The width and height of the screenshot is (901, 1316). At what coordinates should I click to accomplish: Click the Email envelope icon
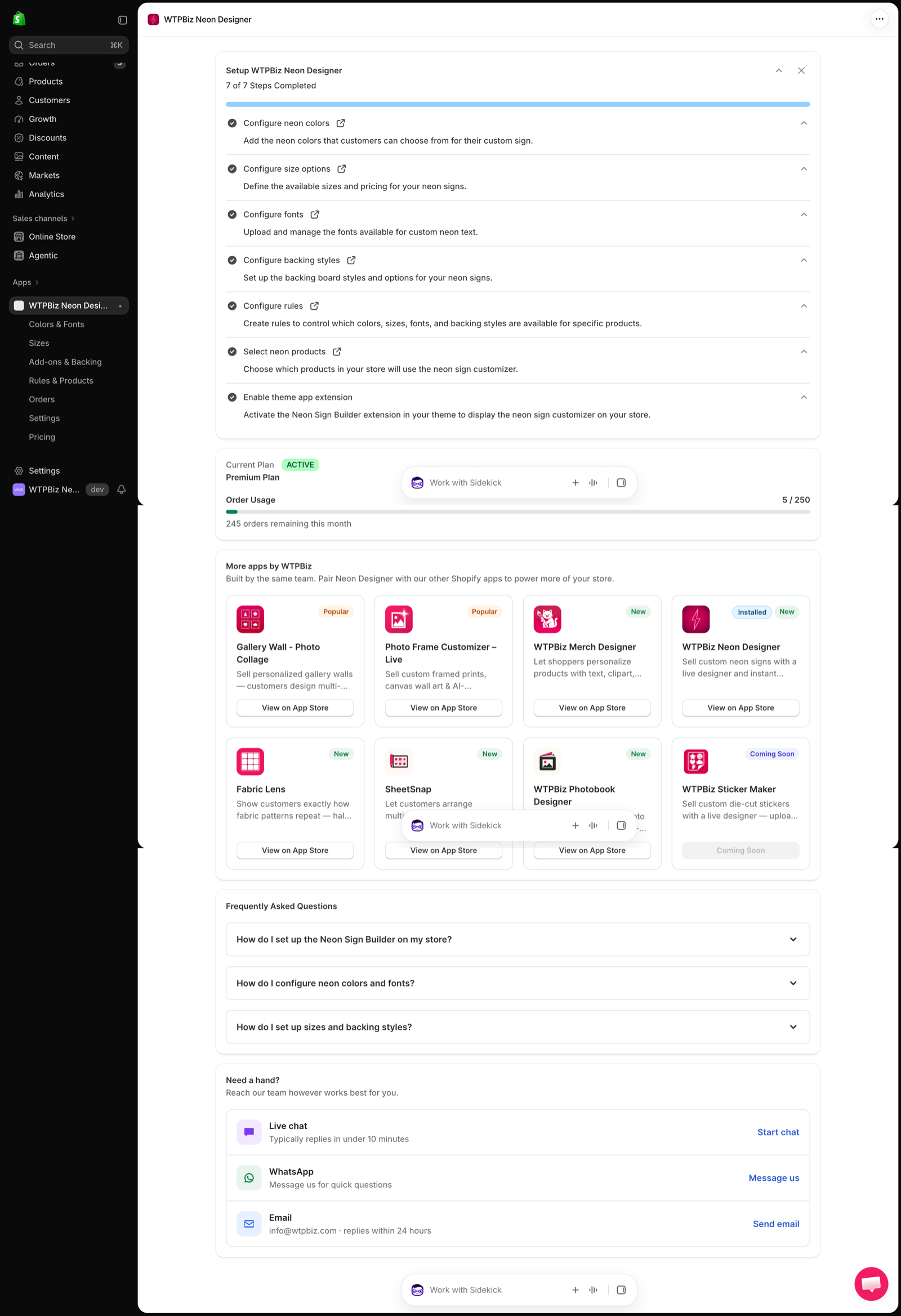[x=249, y=1223]
